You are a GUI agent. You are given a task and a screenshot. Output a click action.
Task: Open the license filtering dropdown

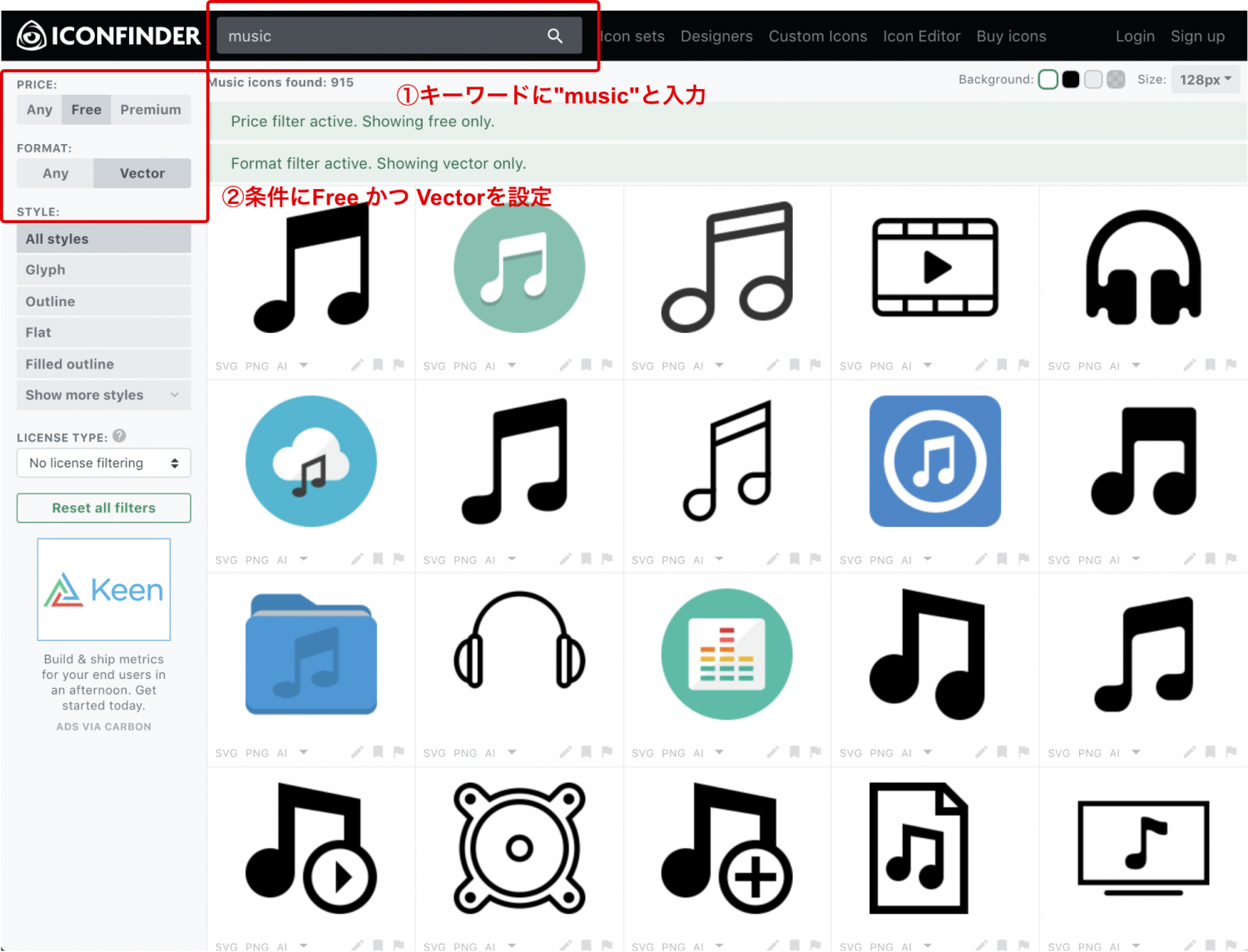pyautogui.click(x=103, y=463)
